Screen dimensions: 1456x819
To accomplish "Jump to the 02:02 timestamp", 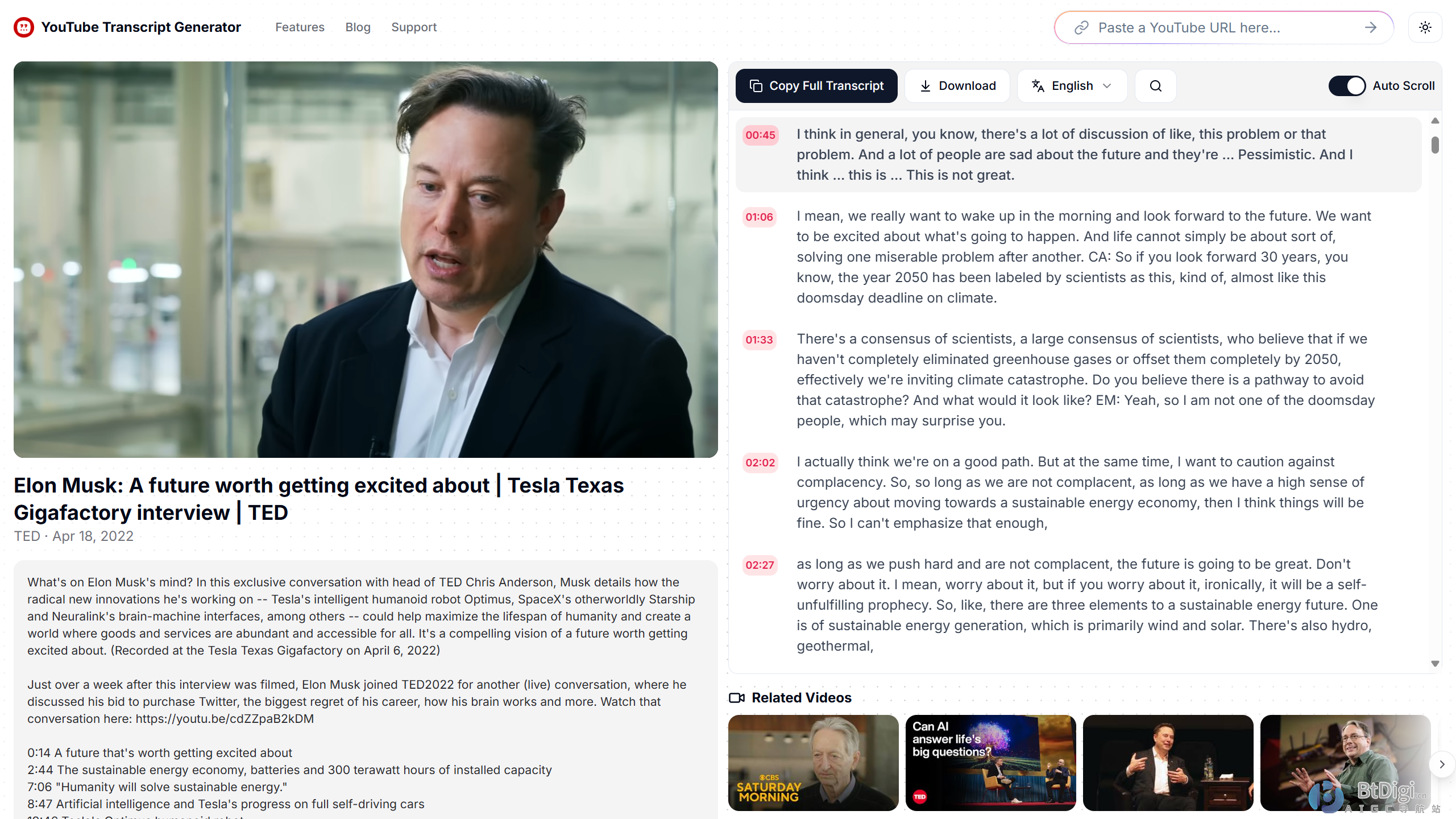I will point(760,462).
